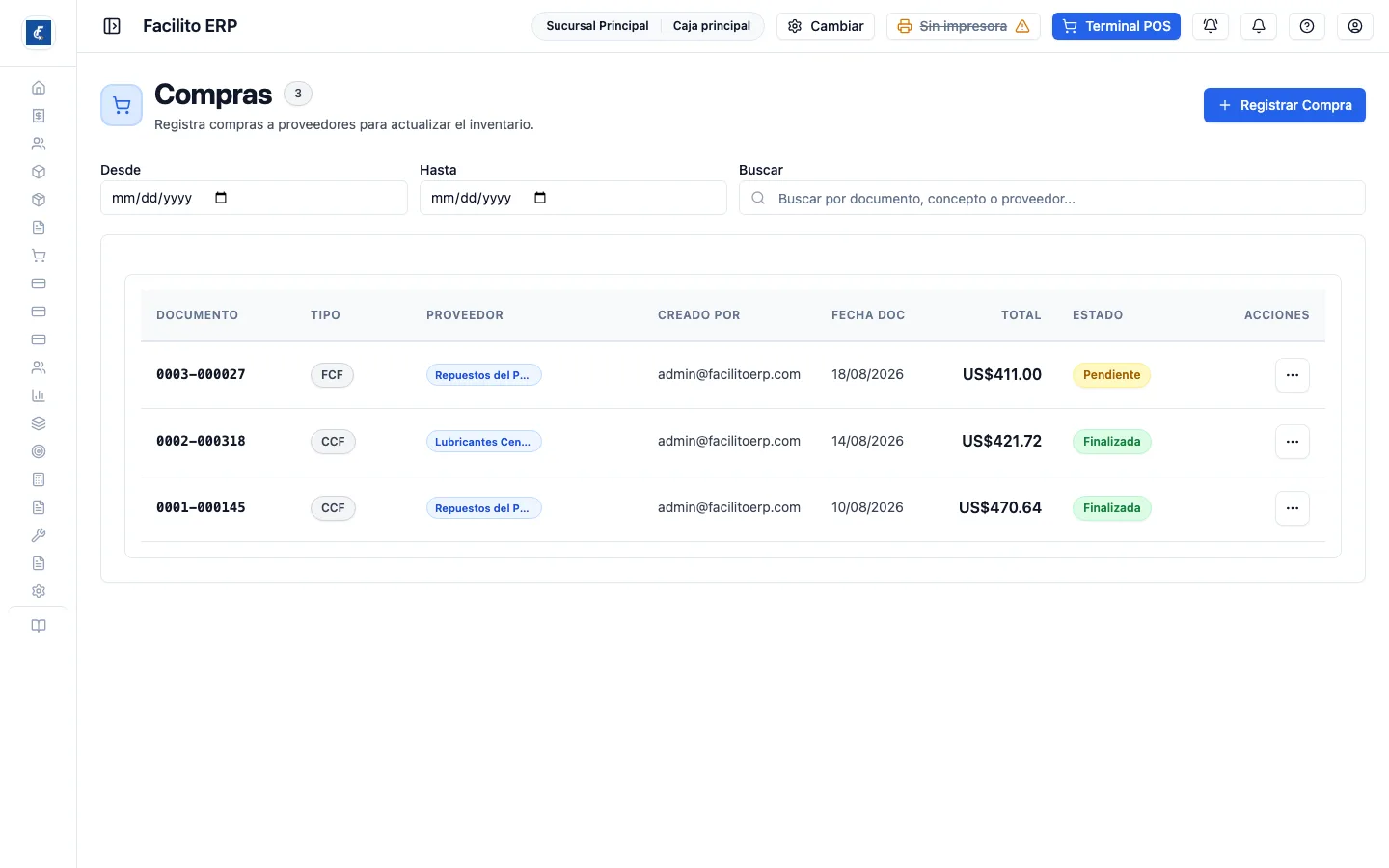The width and height of the screenshot is (1389, 868).
Task: Click the Cambiar button
Action: pos(826,26)
